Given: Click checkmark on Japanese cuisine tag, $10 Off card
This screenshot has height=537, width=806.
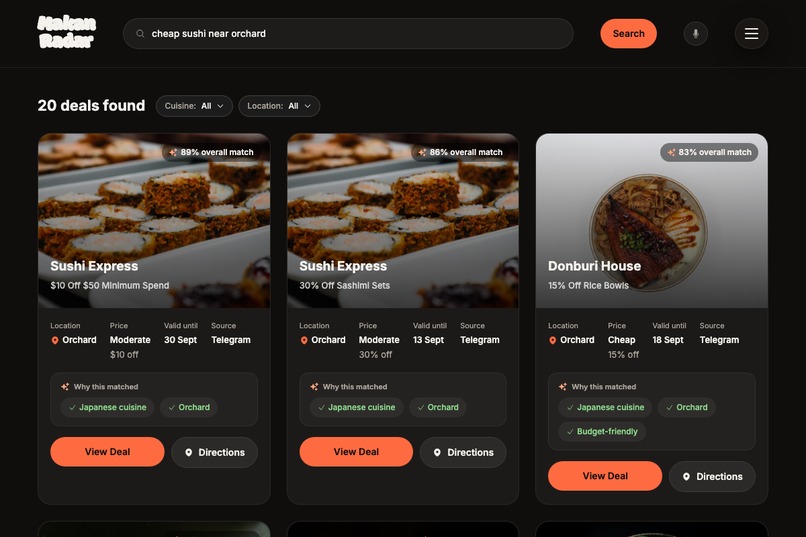Looking at the screenshot, I should (72, 408).
